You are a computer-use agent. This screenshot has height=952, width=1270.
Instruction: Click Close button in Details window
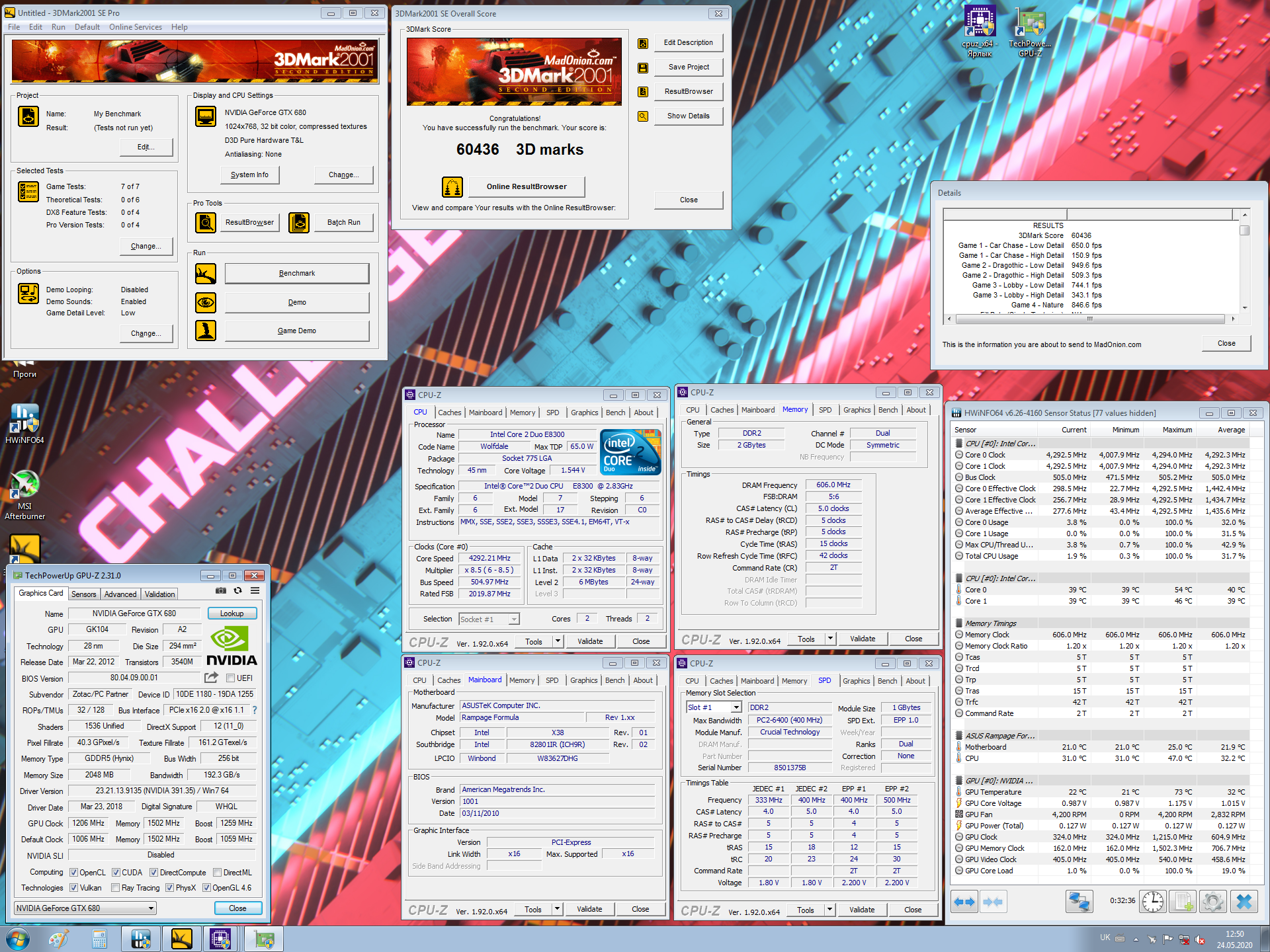(1226, 344)
